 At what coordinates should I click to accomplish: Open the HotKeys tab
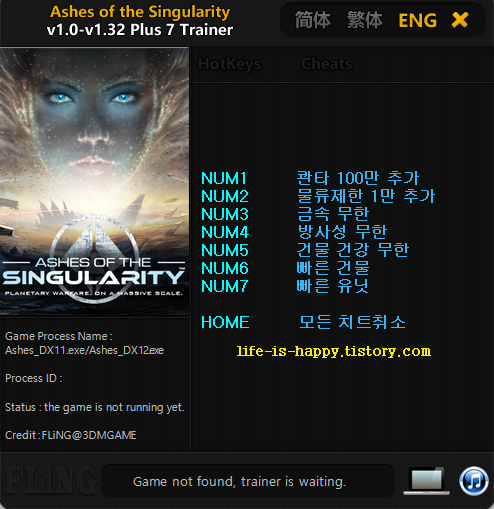(x=230, y=64)
